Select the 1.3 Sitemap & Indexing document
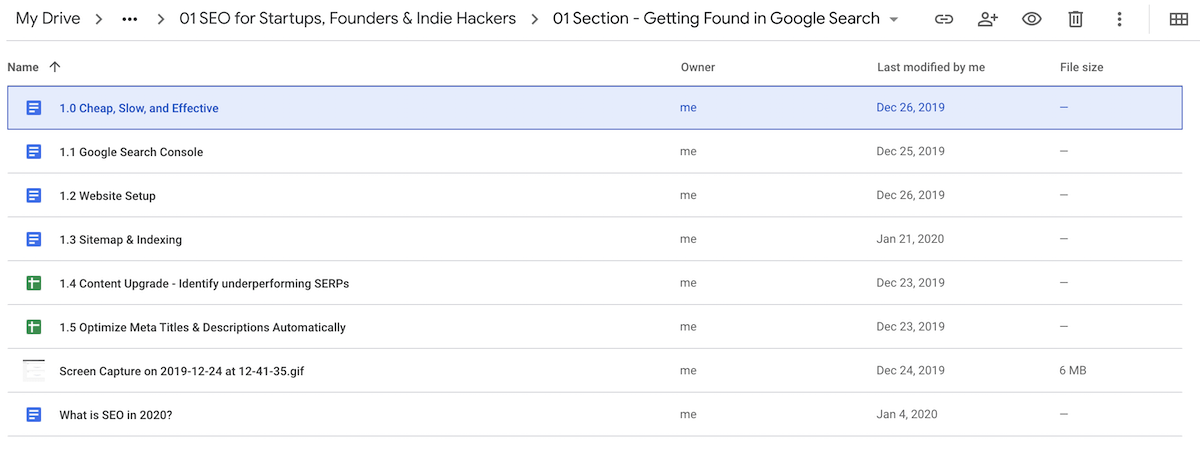1200x452 pixels. coord(120,240)
